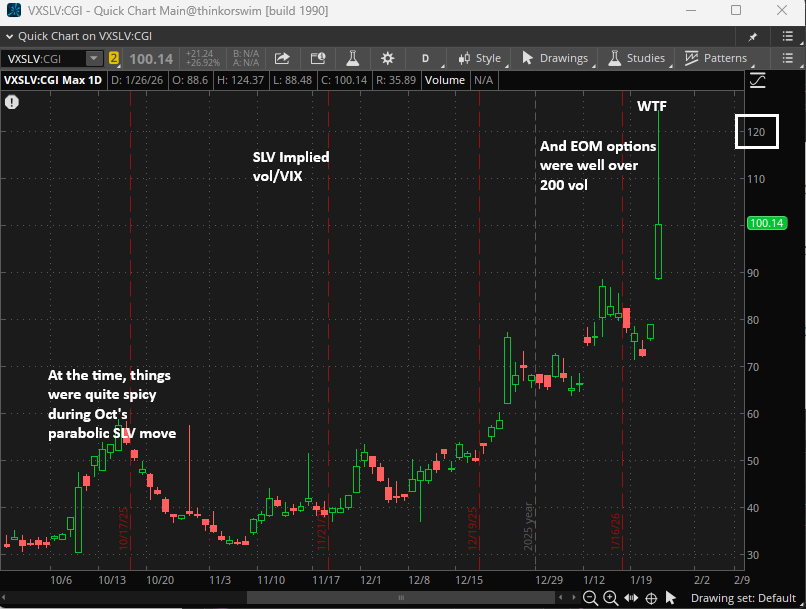Click the green 100.14 price bubble
This screenshot has height=609, width=806.
coord(766,223)
